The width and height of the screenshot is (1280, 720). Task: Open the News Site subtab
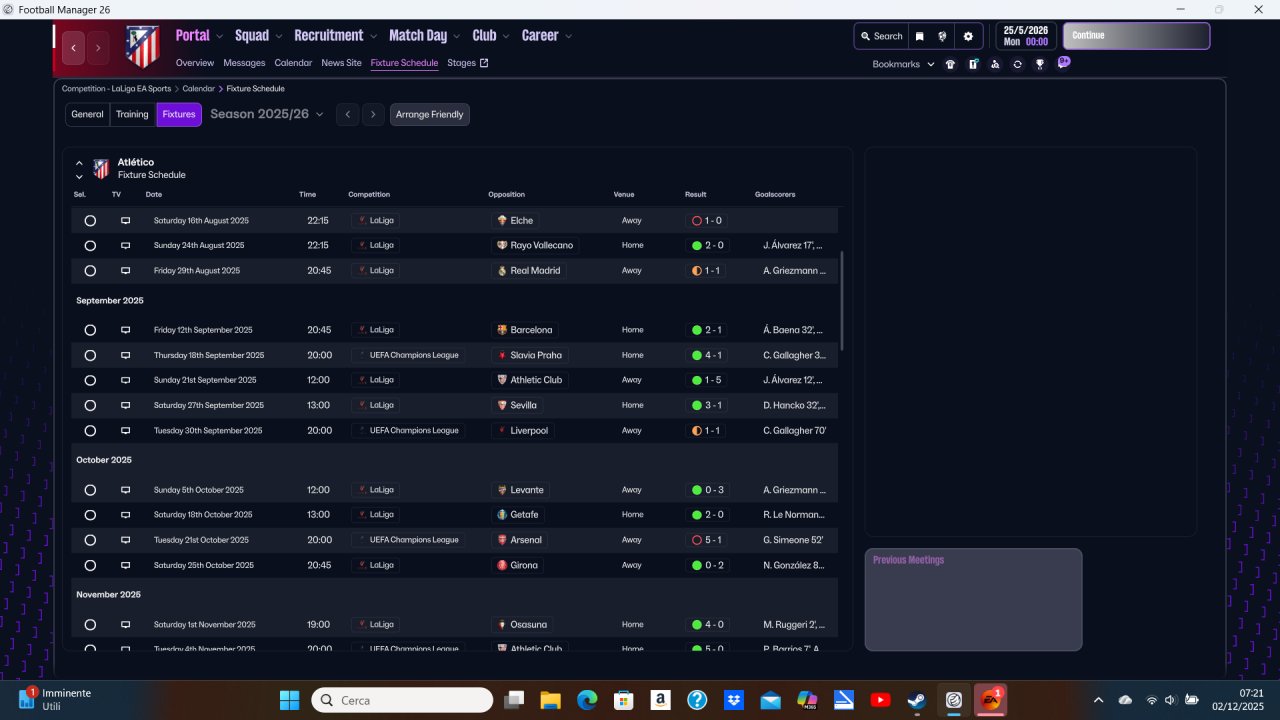341,63
